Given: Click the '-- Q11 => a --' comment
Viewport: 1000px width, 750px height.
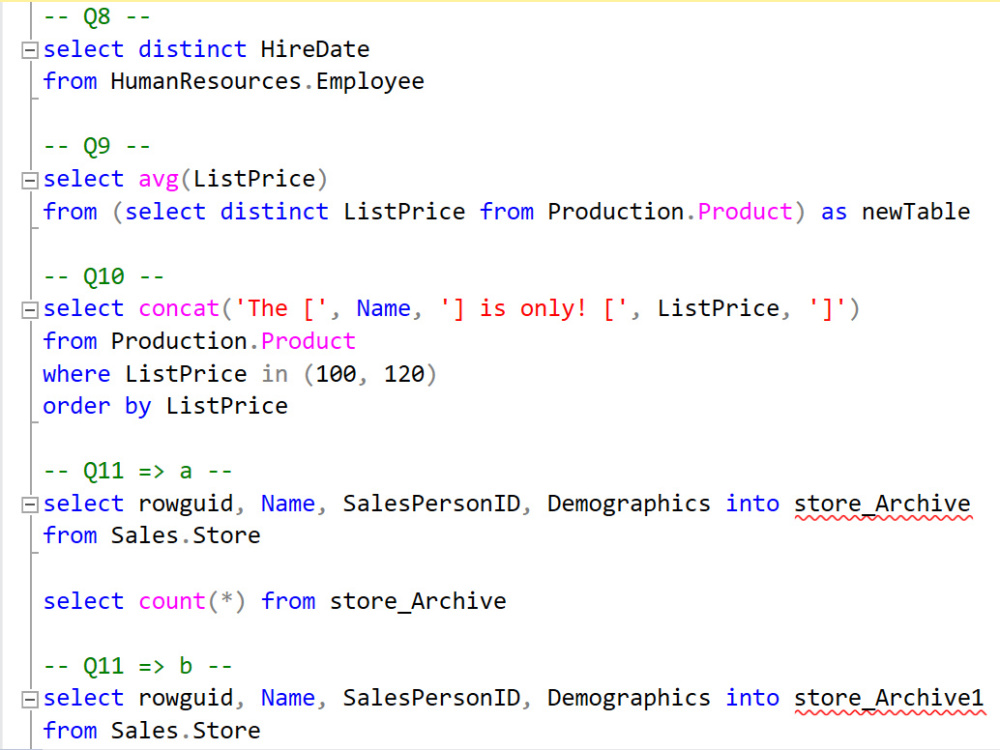Looking at the screenshot, I should (x=138, y=471).
